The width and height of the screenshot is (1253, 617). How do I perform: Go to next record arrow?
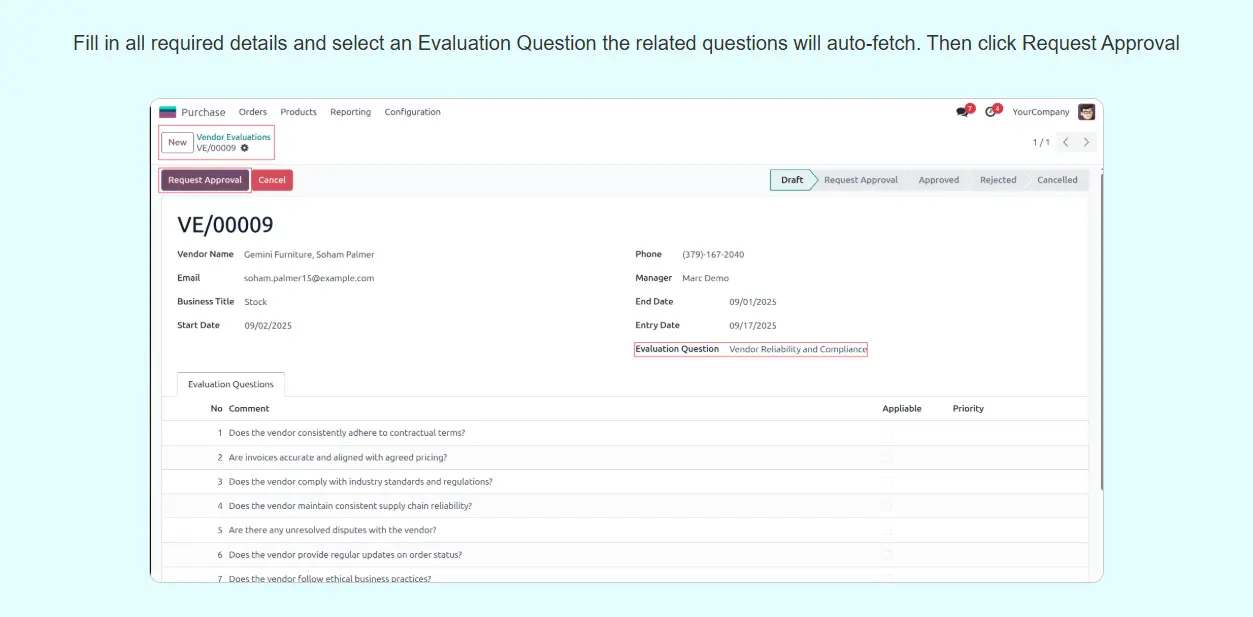pyautogui.click(x=1087, y=143)
